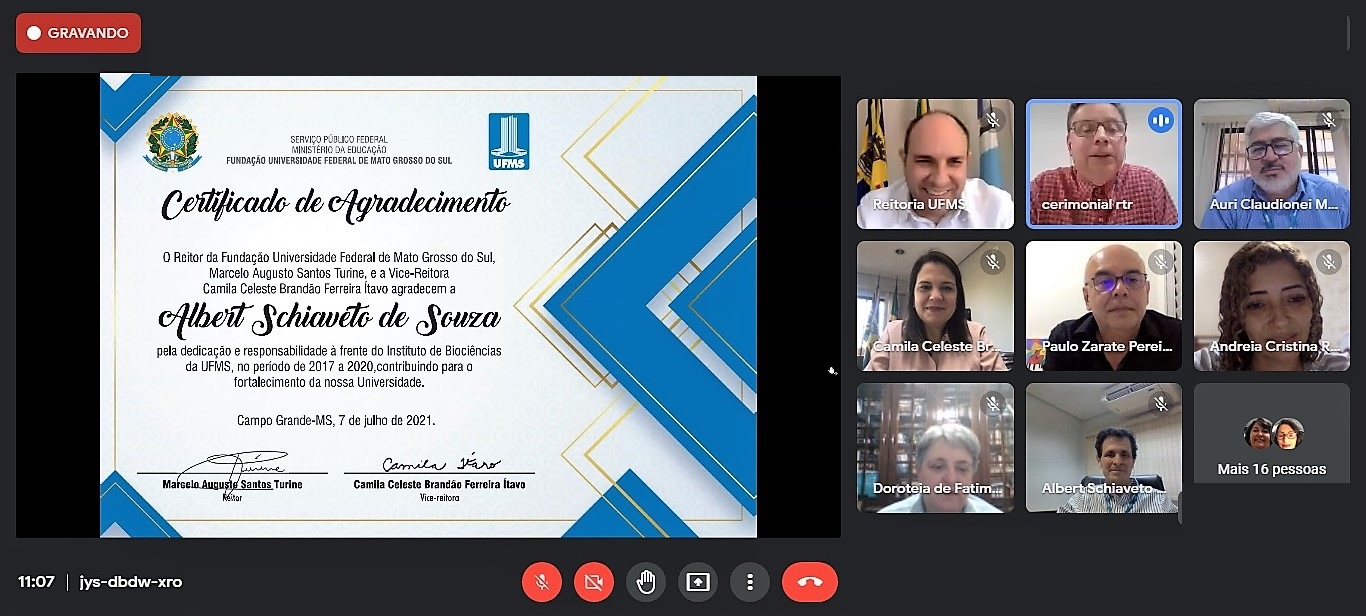Select Doroteia de Fatima's video tile
The width and height of the screenshot is (1366, 616).
[935, 448]
